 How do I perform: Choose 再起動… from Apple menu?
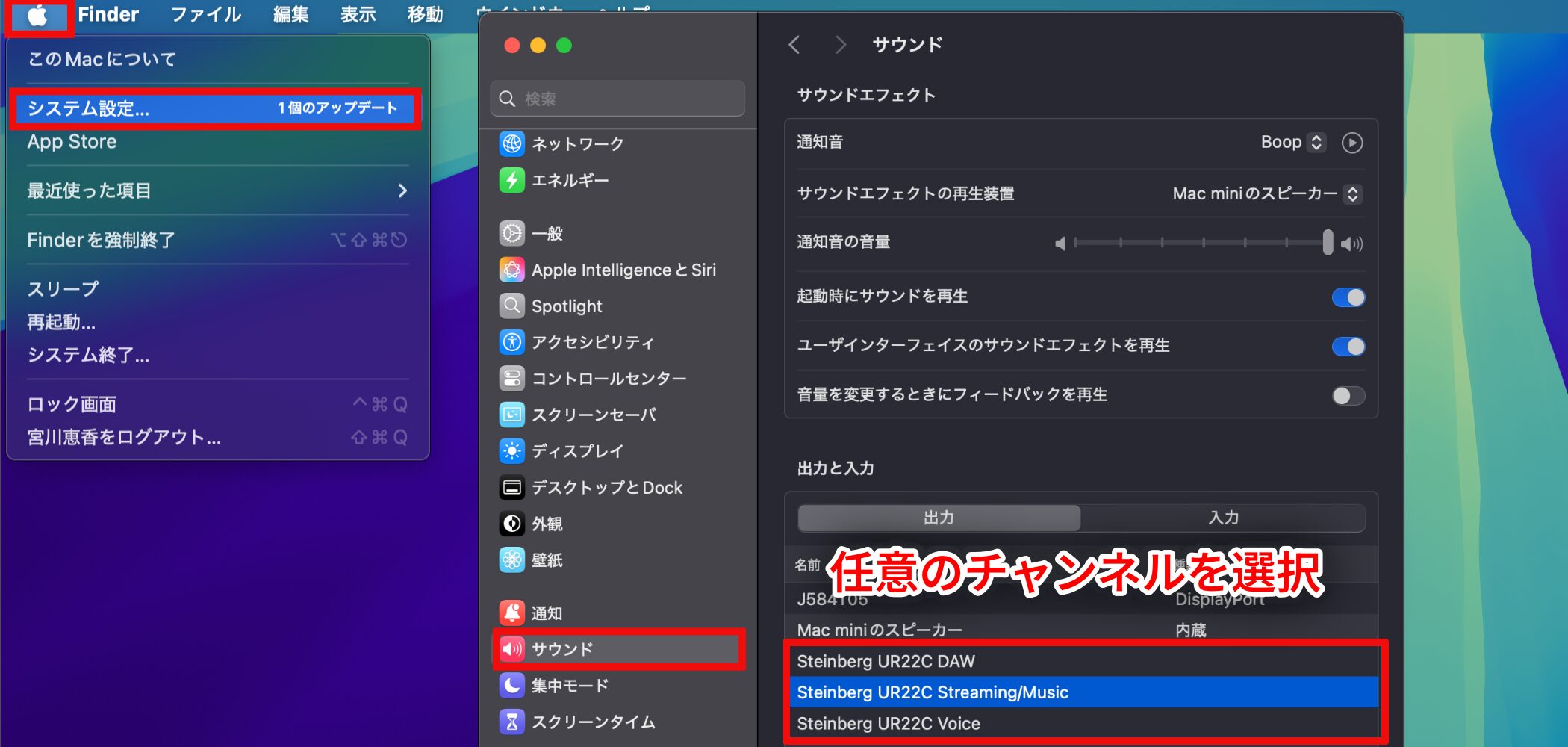[x=217, y=322]
